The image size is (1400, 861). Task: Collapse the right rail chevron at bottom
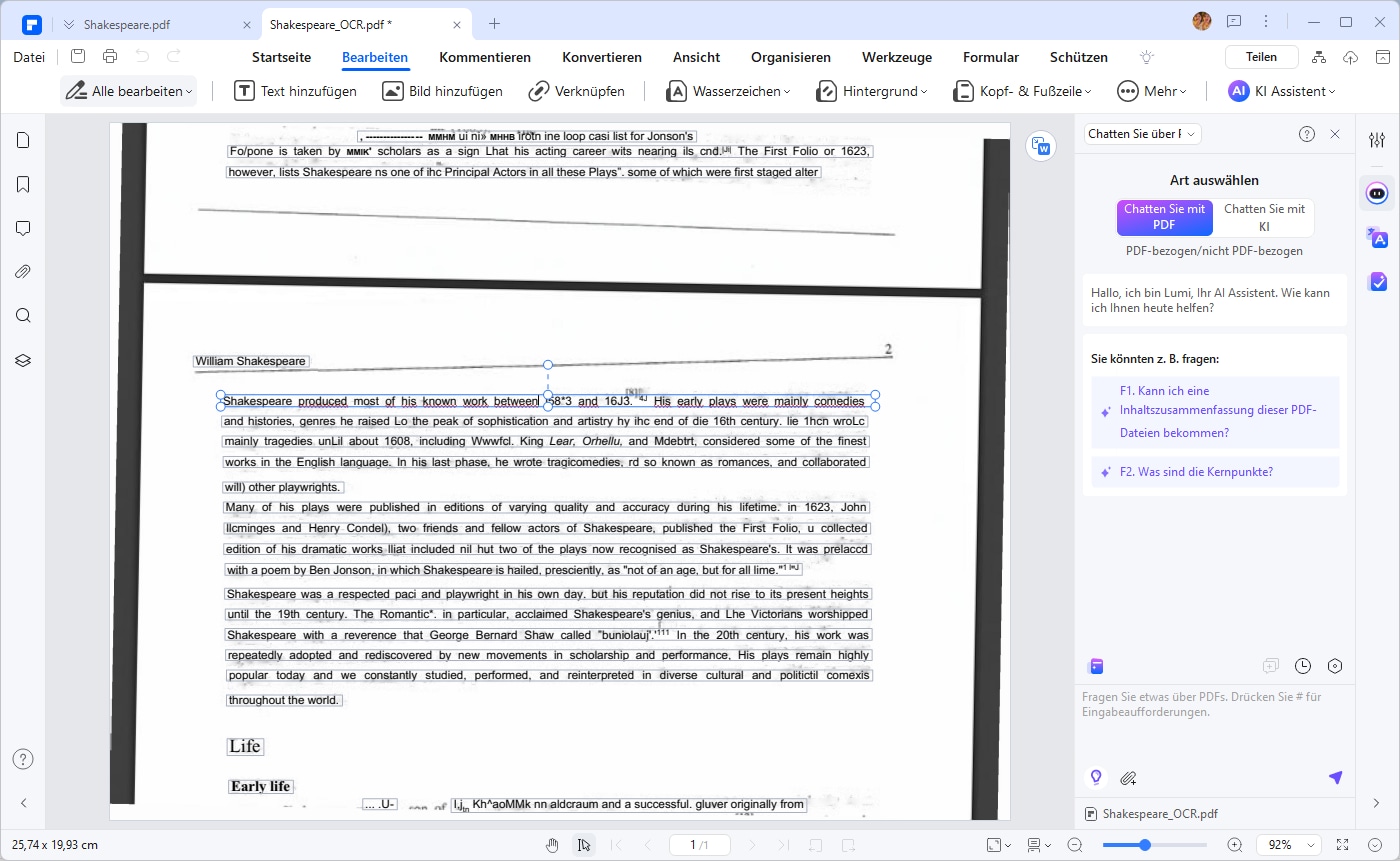click(x=1377, y=803)
